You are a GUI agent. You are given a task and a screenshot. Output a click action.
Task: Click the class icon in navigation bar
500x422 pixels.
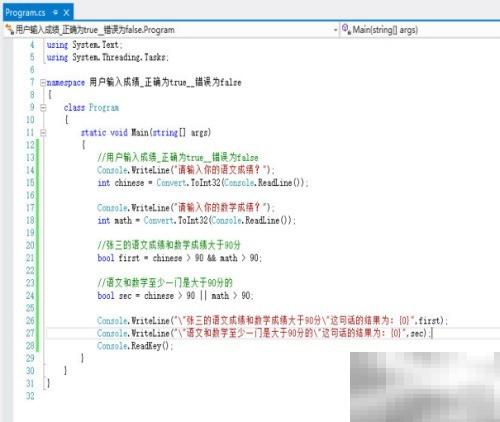coord(9,30)
